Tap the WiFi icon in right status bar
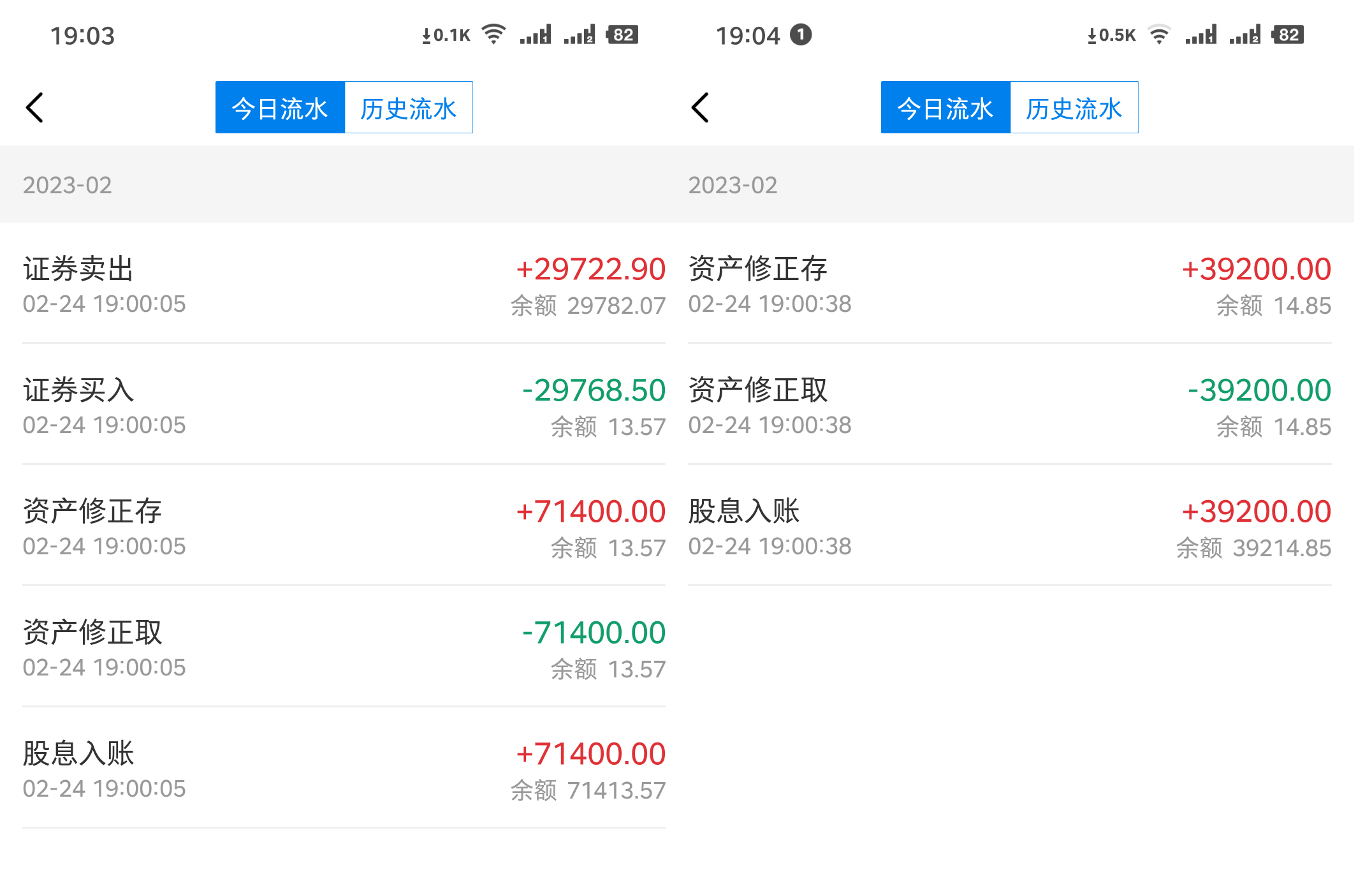The image size is (1372, 893). [1159, 34]
